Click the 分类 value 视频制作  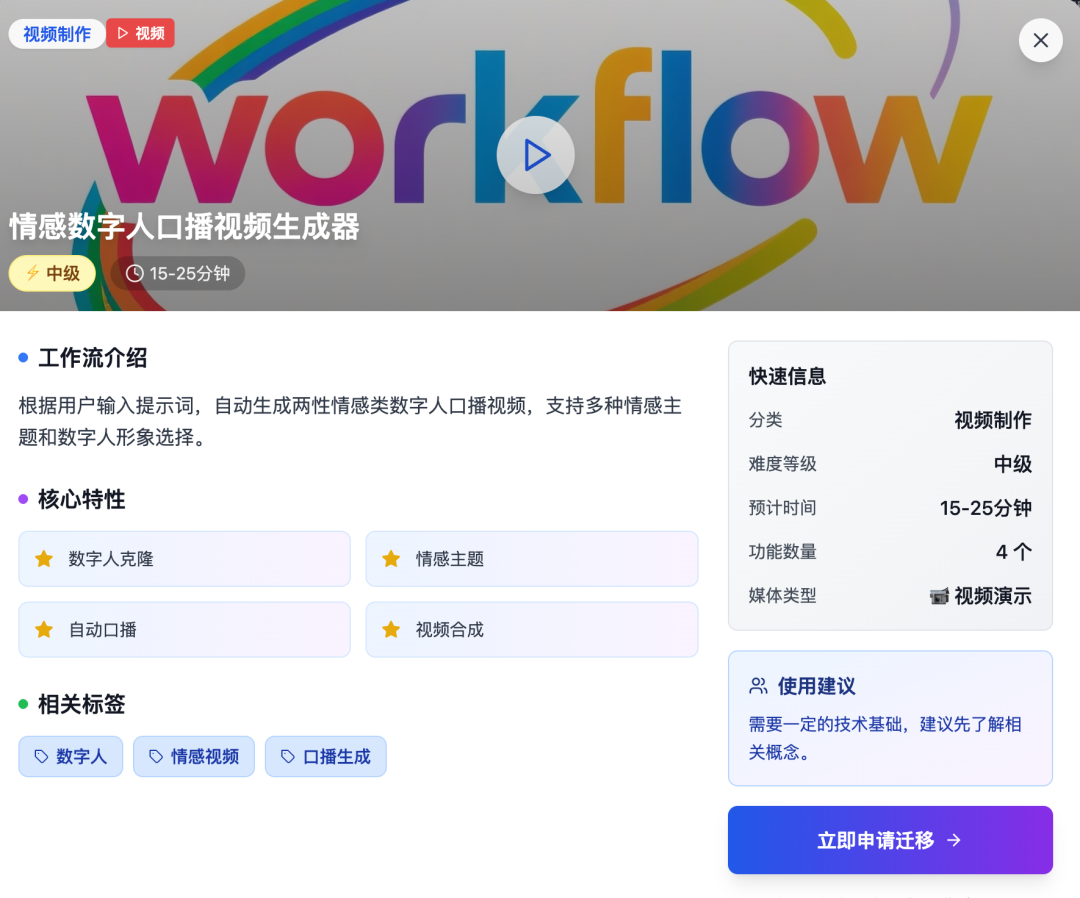(x=993, y=420)
